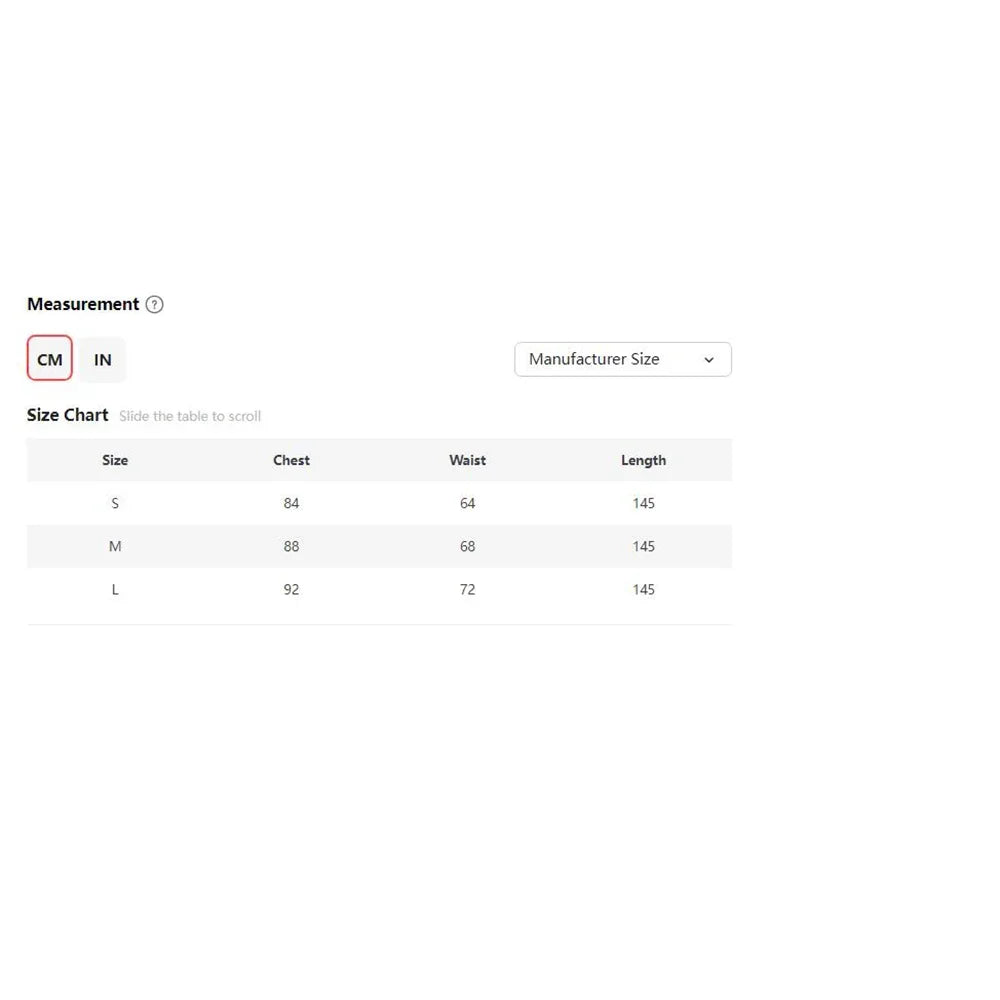Click the Chest column header
The width and height of the screenshot is (1000, 1000).
291,460
